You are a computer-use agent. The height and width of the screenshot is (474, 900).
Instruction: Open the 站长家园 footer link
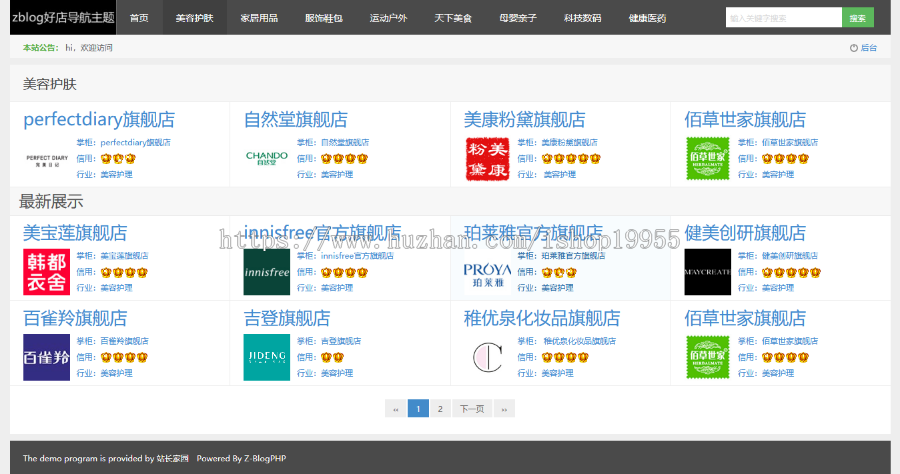click(x=173, y=459)
